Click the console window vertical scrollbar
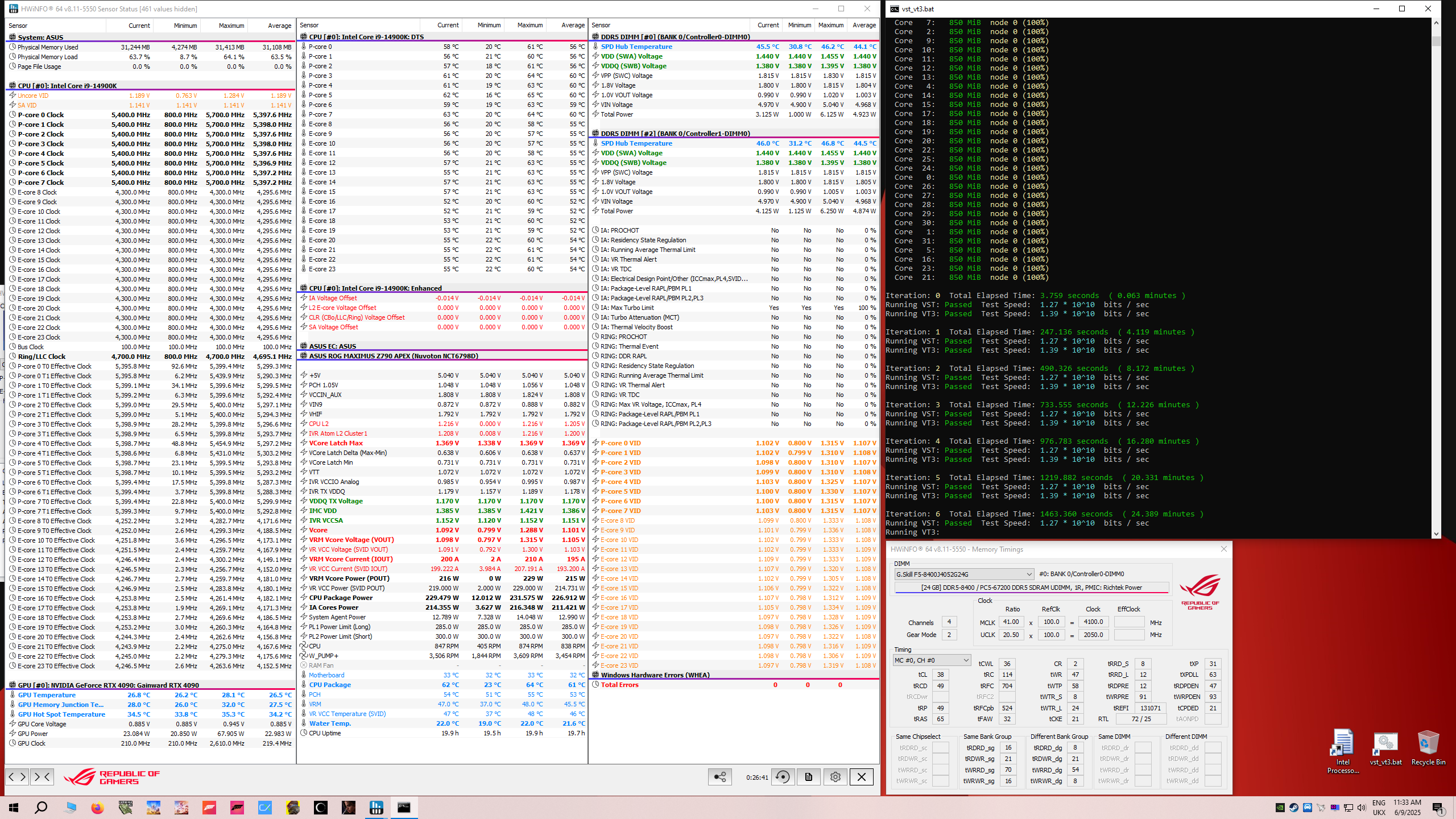The image size is (1456, 819). (x=1436, y=278)
